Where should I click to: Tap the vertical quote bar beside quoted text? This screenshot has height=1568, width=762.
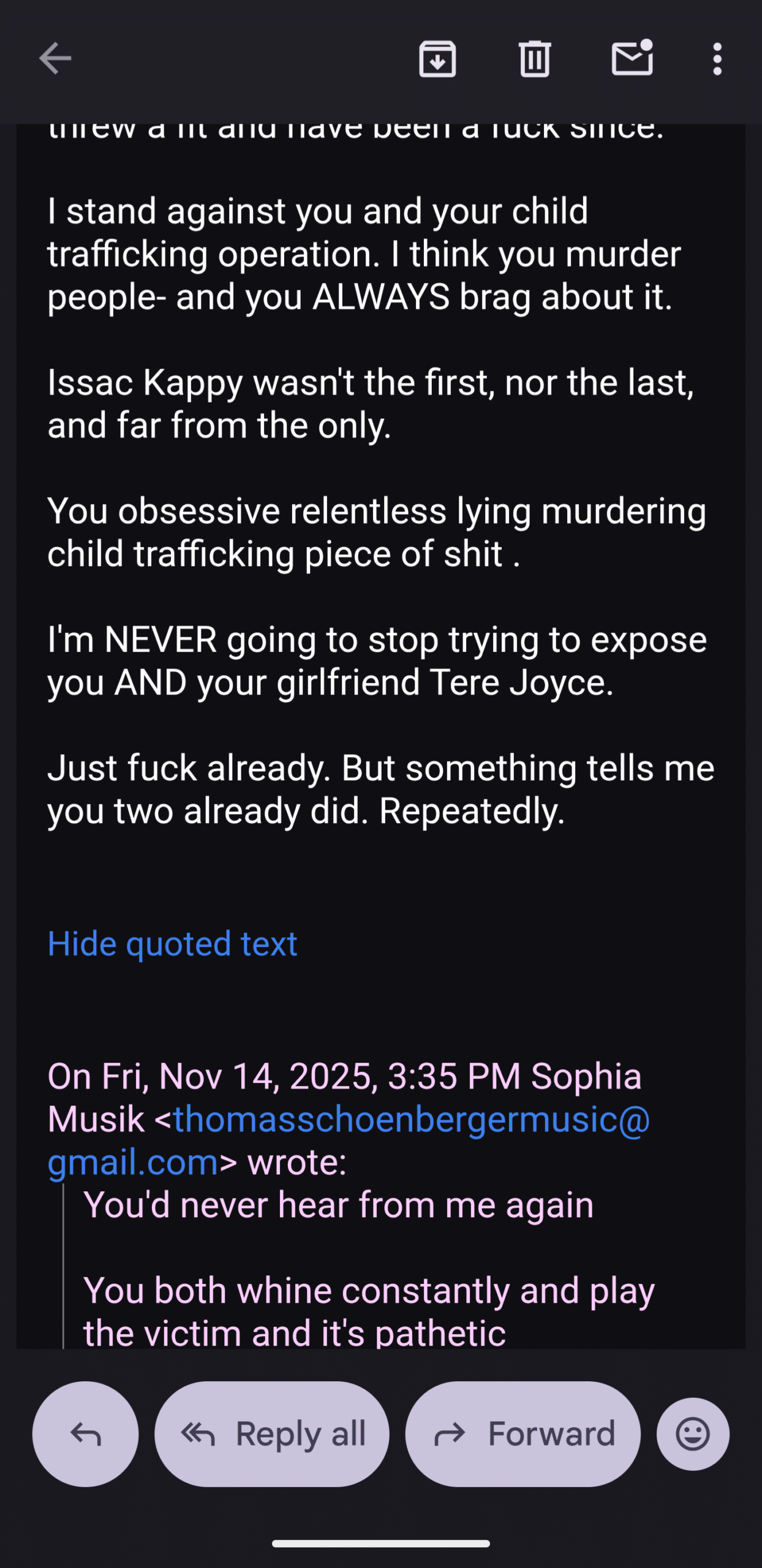click(x=63, y=1268)
